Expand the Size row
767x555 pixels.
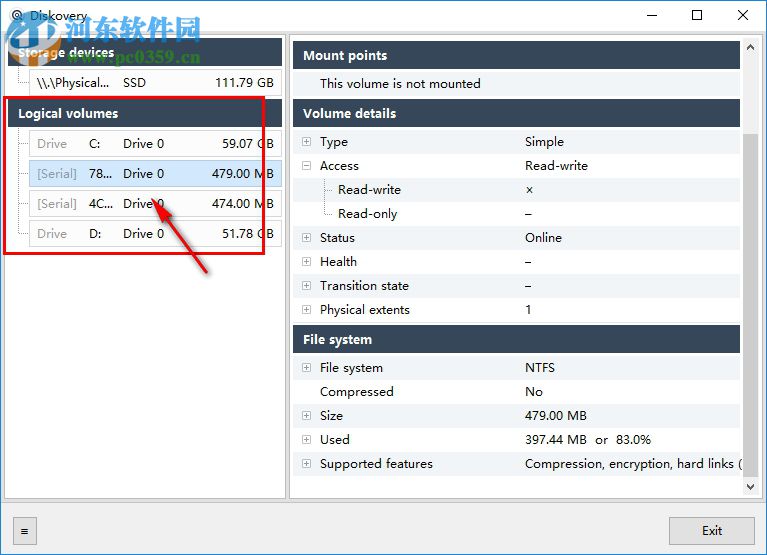[306, 416]
